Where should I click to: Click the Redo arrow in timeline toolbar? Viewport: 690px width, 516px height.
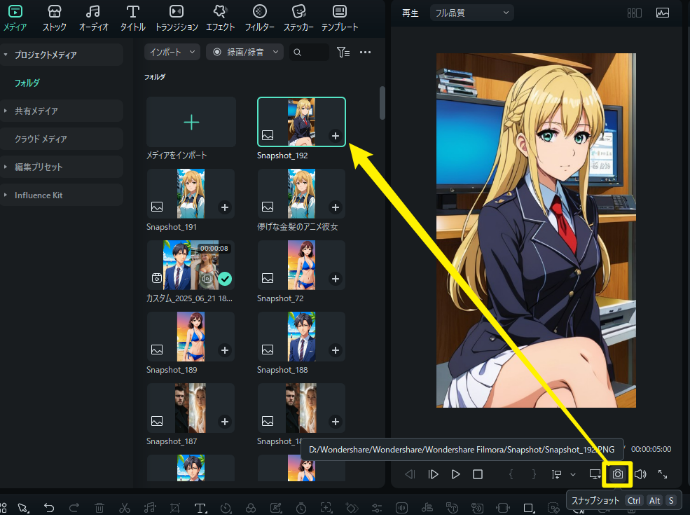pos(74,508)
